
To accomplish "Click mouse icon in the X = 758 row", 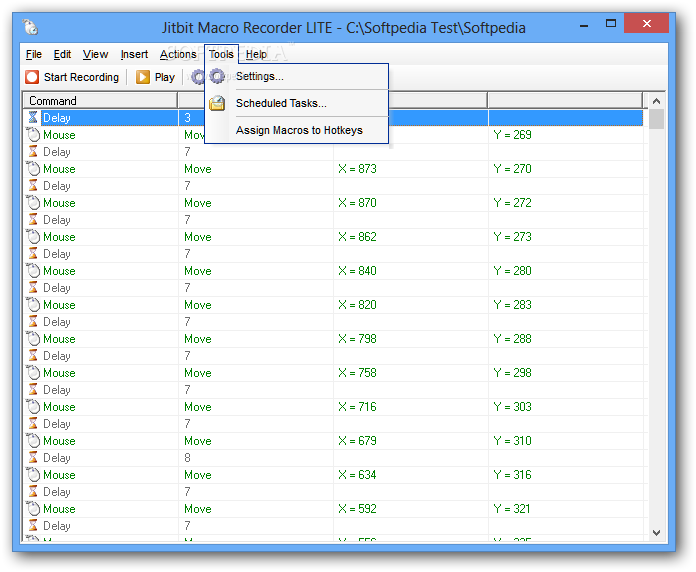I will tap(33, 373).
